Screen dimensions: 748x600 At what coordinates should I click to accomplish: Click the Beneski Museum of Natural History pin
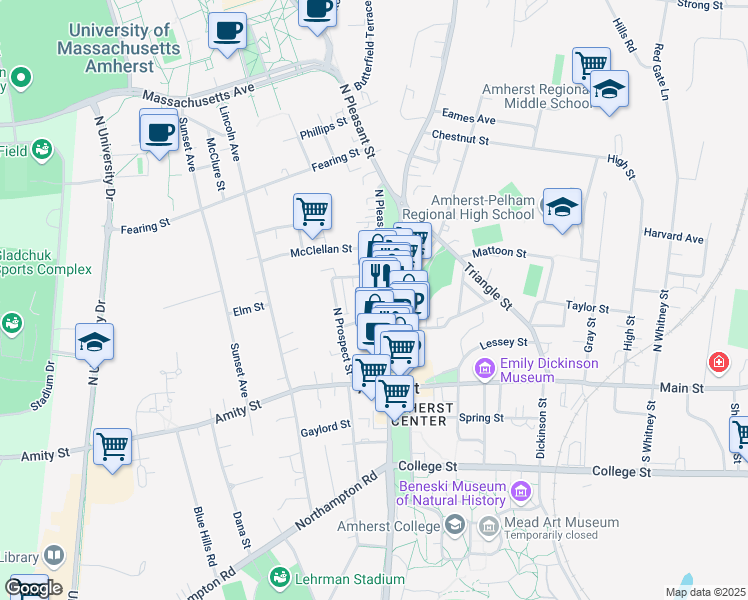coord(520,491)
